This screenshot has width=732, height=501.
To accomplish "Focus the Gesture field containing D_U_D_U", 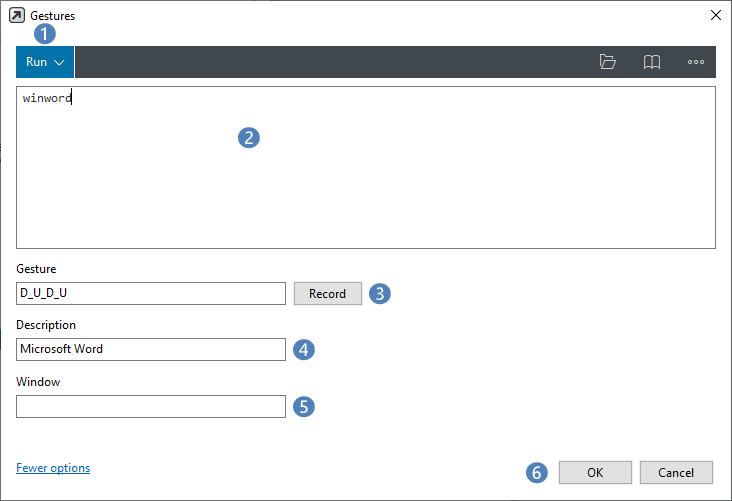I will click(151, 293).
